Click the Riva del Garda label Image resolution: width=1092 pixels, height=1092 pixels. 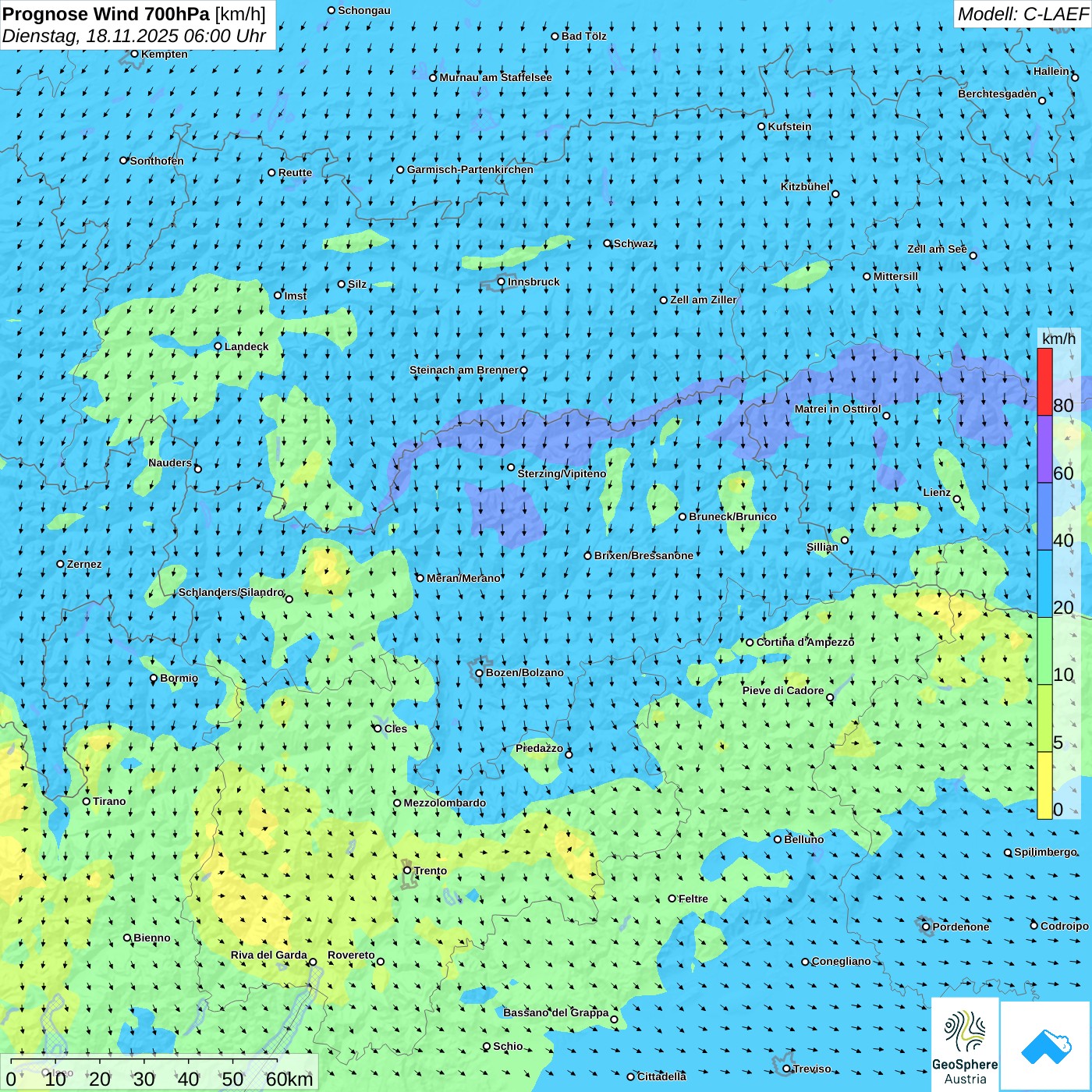[x=269, y=955]
